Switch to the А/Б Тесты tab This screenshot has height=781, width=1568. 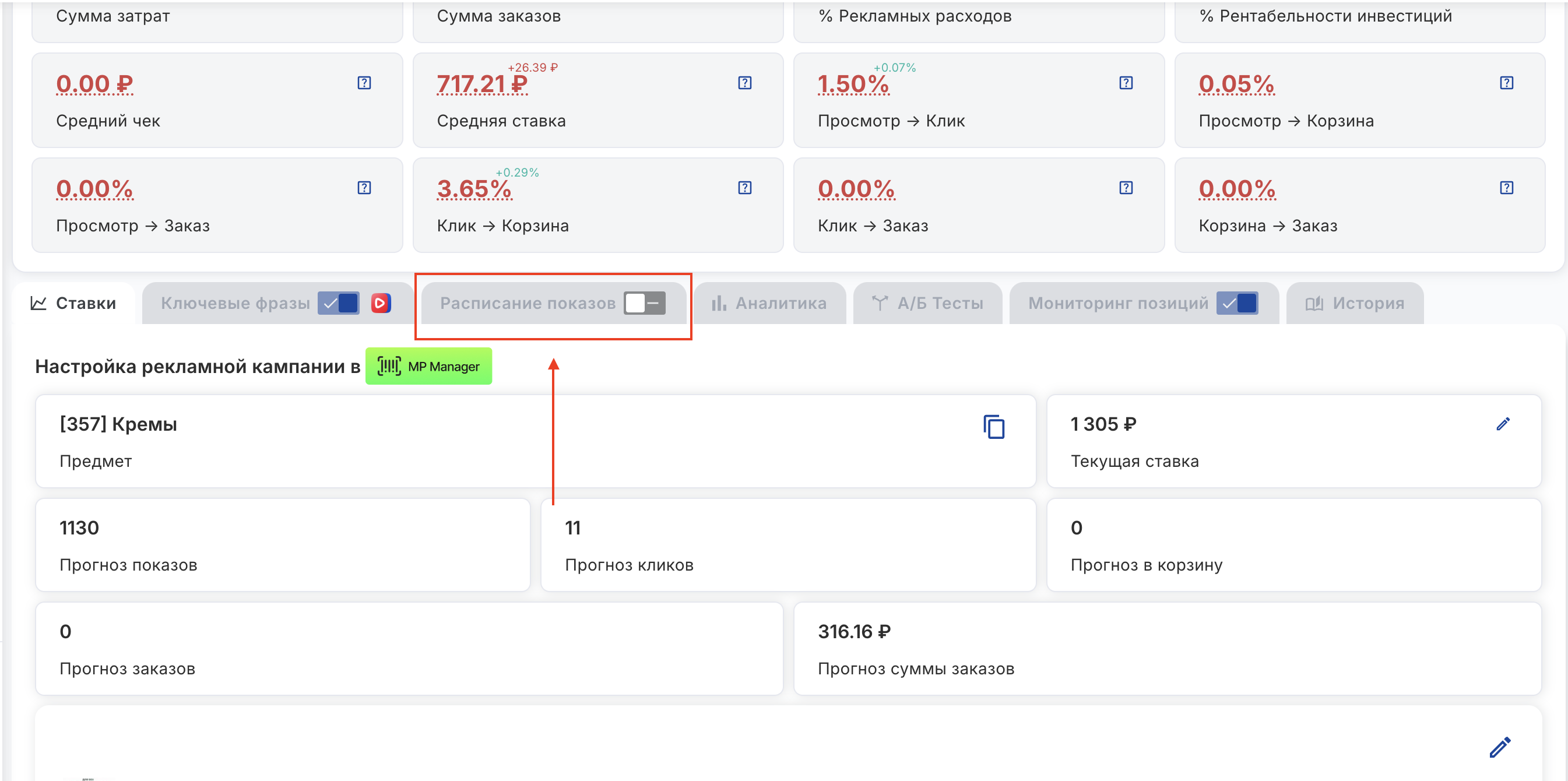(x=927, y=302)
